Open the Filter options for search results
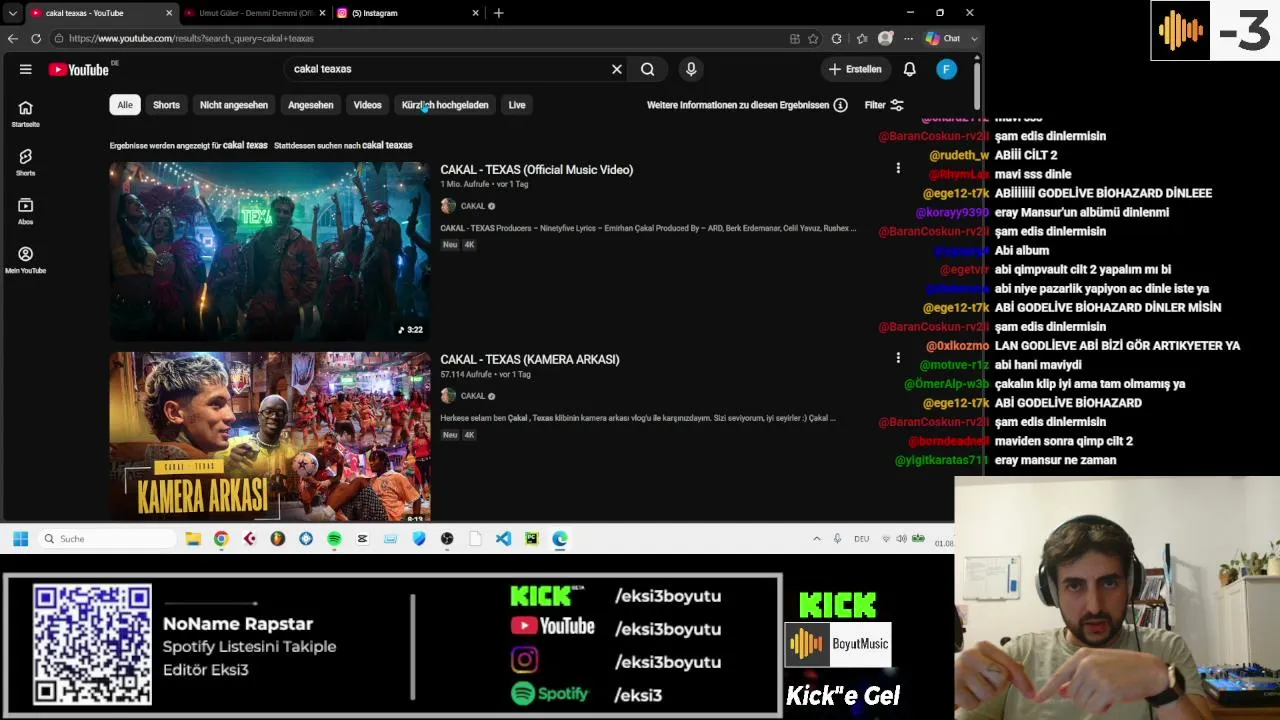This screenshot has width=1280, height=720. 884,105
